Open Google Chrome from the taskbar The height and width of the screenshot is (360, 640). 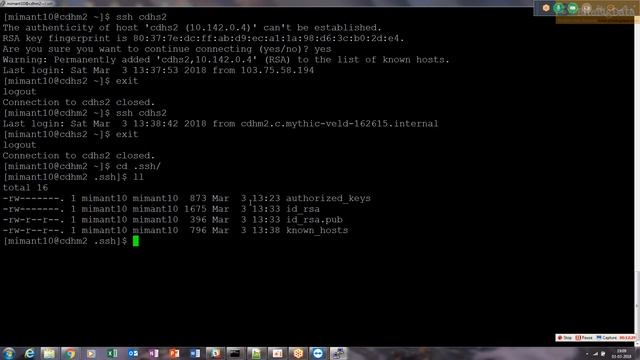pos(70,353)
